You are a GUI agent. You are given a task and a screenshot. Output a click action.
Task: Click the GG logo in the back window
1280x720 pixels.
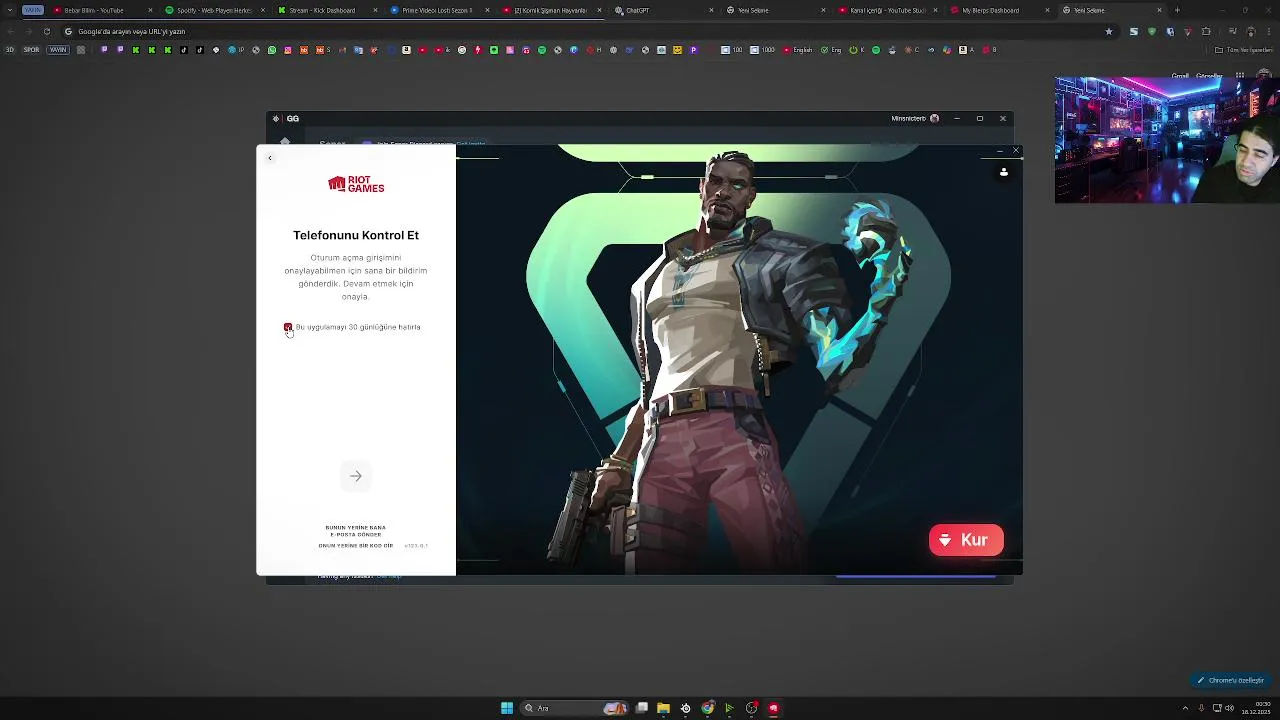(x=286, y=118)
